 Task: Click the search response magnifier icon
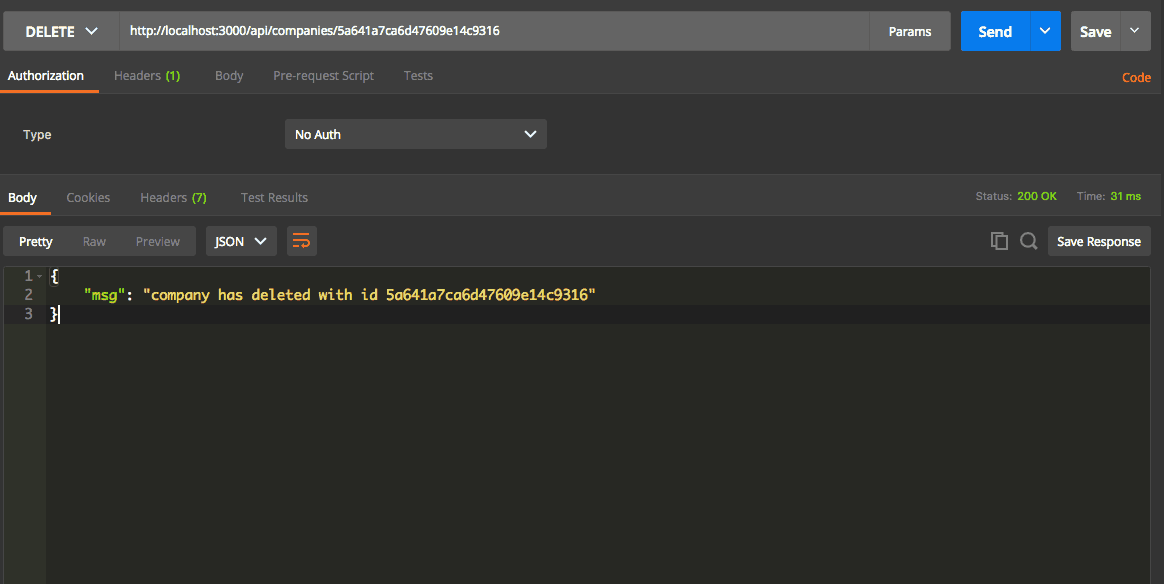pyautogui.click(x=1028, y=241)
